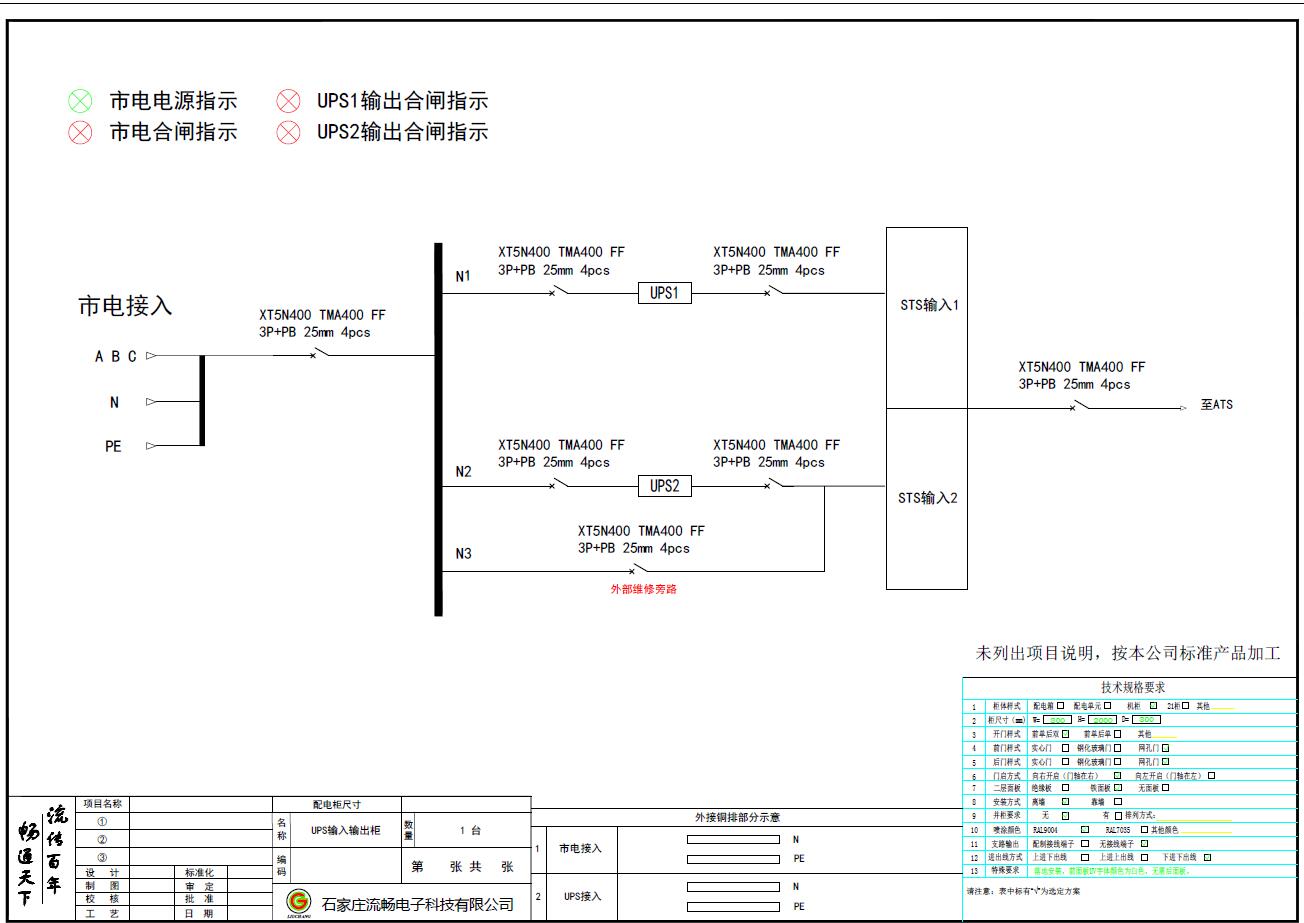Select the STS输入2 box
Viewport: 1304px width, 923px height.
(927, 499)
